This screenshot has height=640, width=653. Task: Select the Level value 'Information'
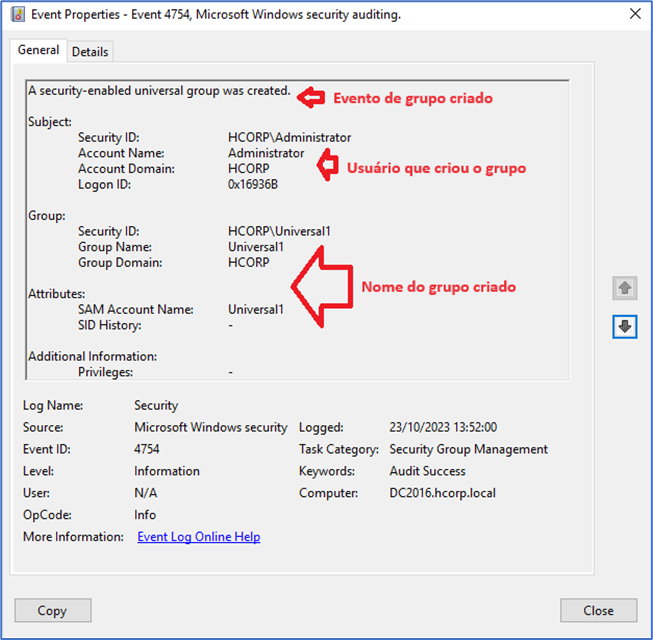167,471
